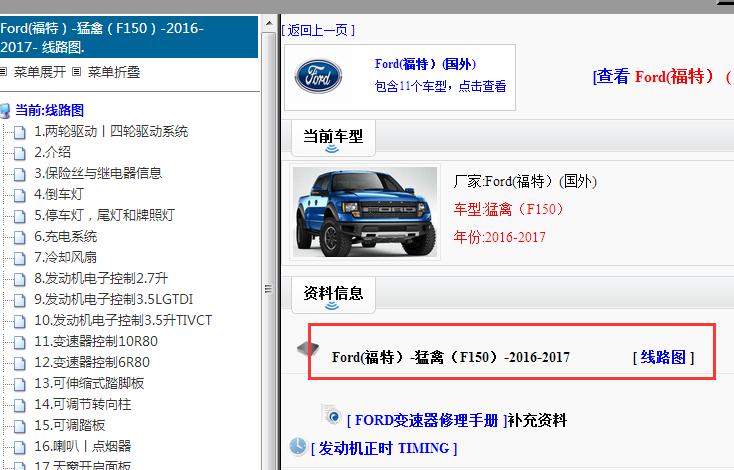Viewport: 734px width, 470px height.
Task: Select 5.停车灯，尾灯和牌照灯
Action: 104,215
